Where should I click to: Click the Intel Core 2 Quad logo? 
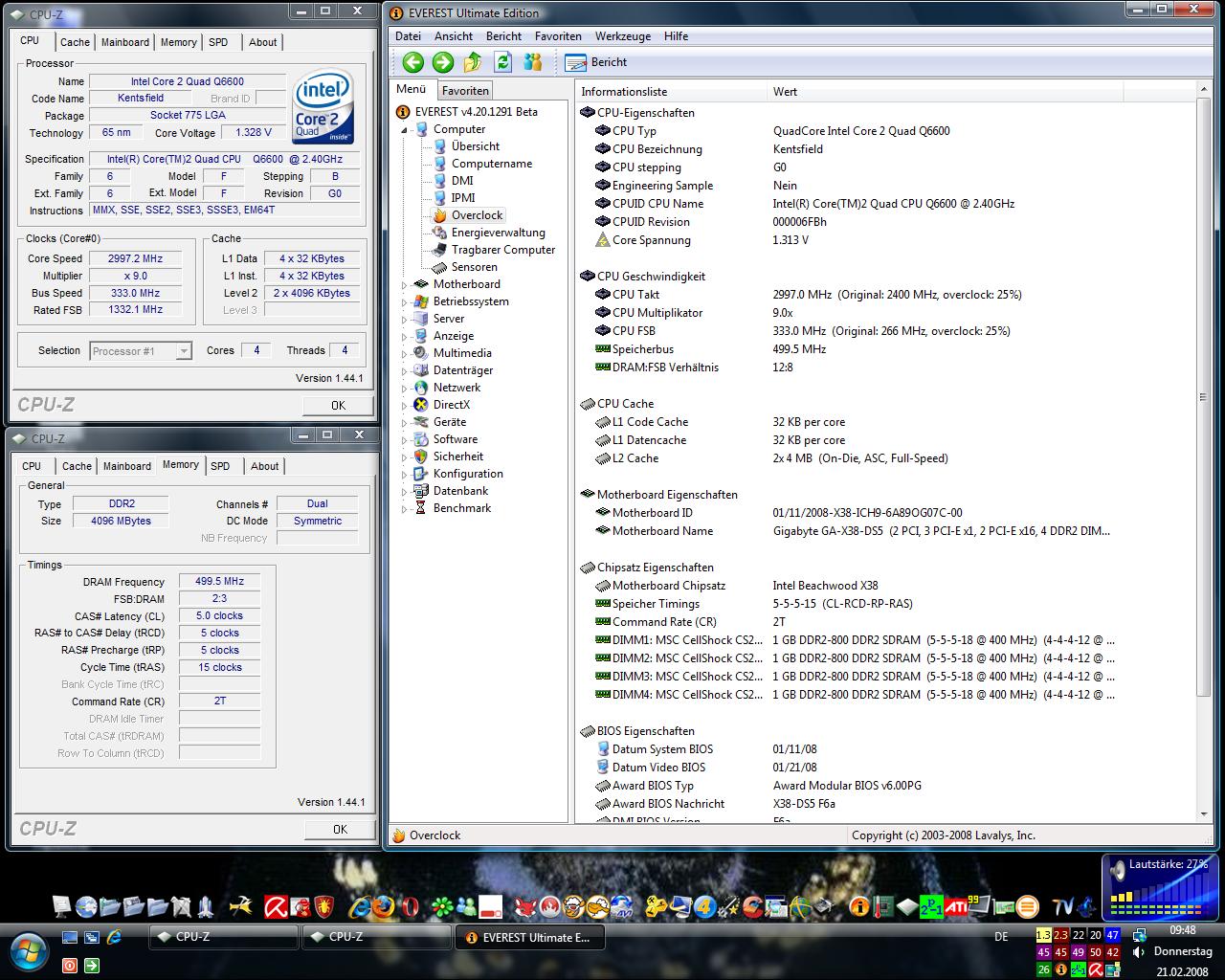[x=323, y=107]
